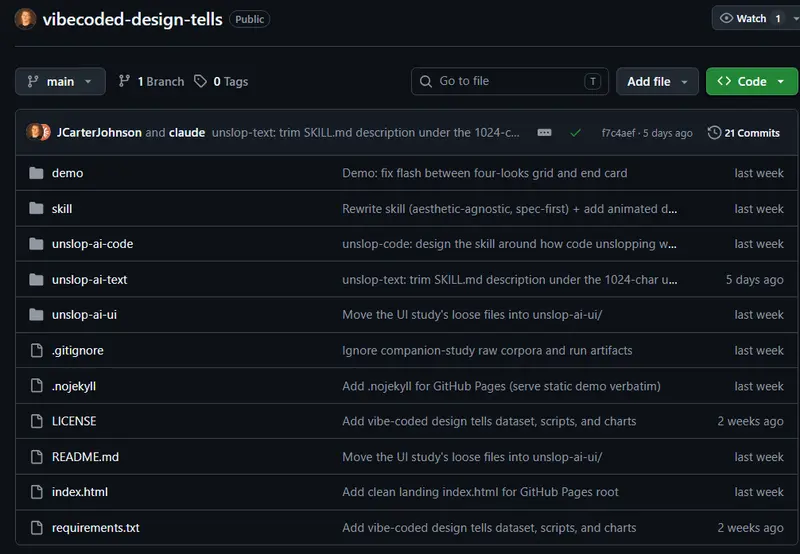Open README.md row commit message link

[x=472, y=457]
